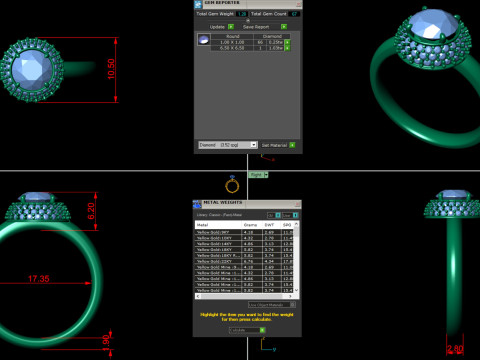Click the Total Gem Count value field
Image resolution: width=480 pixels, height=360 pixels.
point(294,14)
